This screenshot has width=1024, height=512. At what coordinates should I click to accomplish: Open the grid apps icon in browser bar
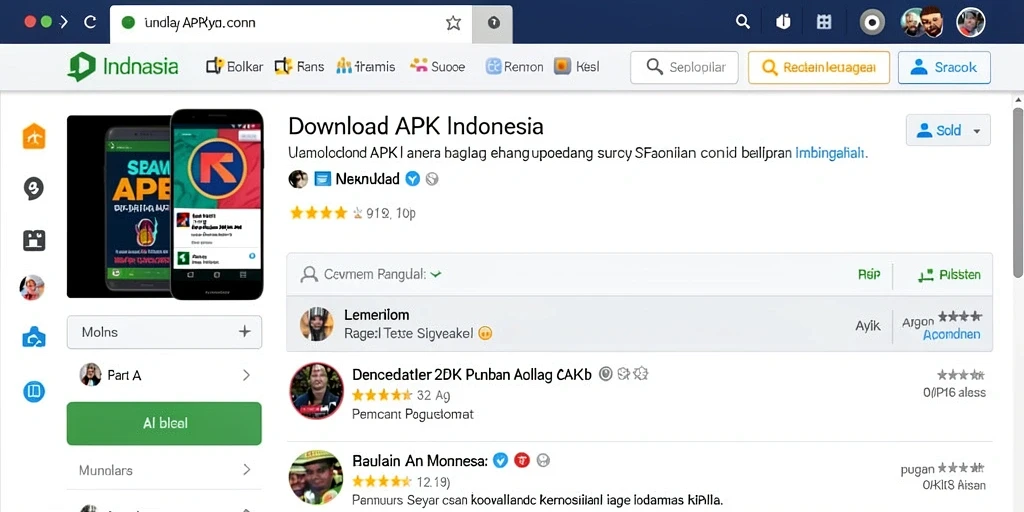[824, 22]
